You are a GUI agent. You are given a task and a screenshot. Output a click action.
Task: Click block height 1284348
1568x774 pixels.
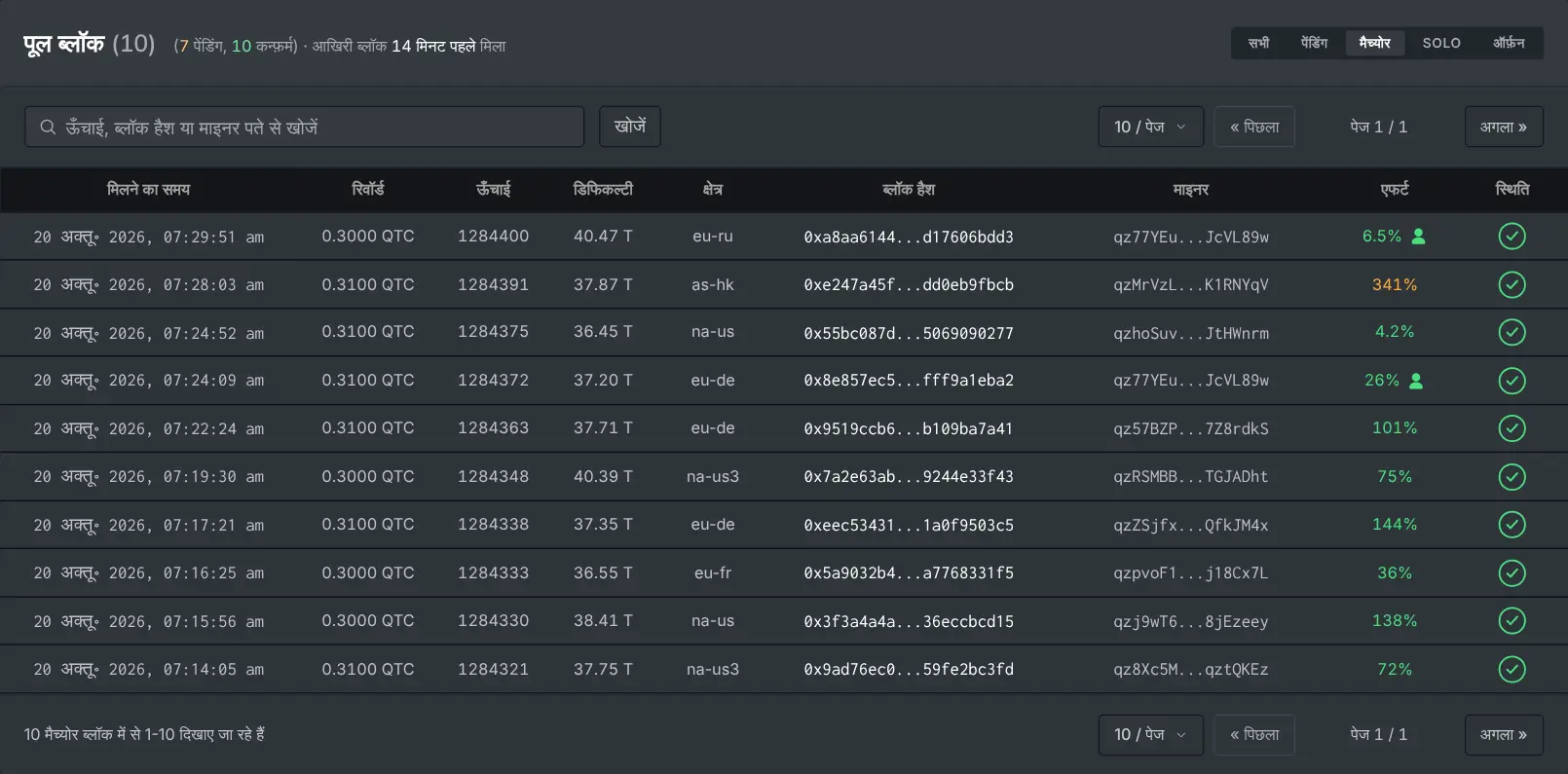click(x=494, y=476)
